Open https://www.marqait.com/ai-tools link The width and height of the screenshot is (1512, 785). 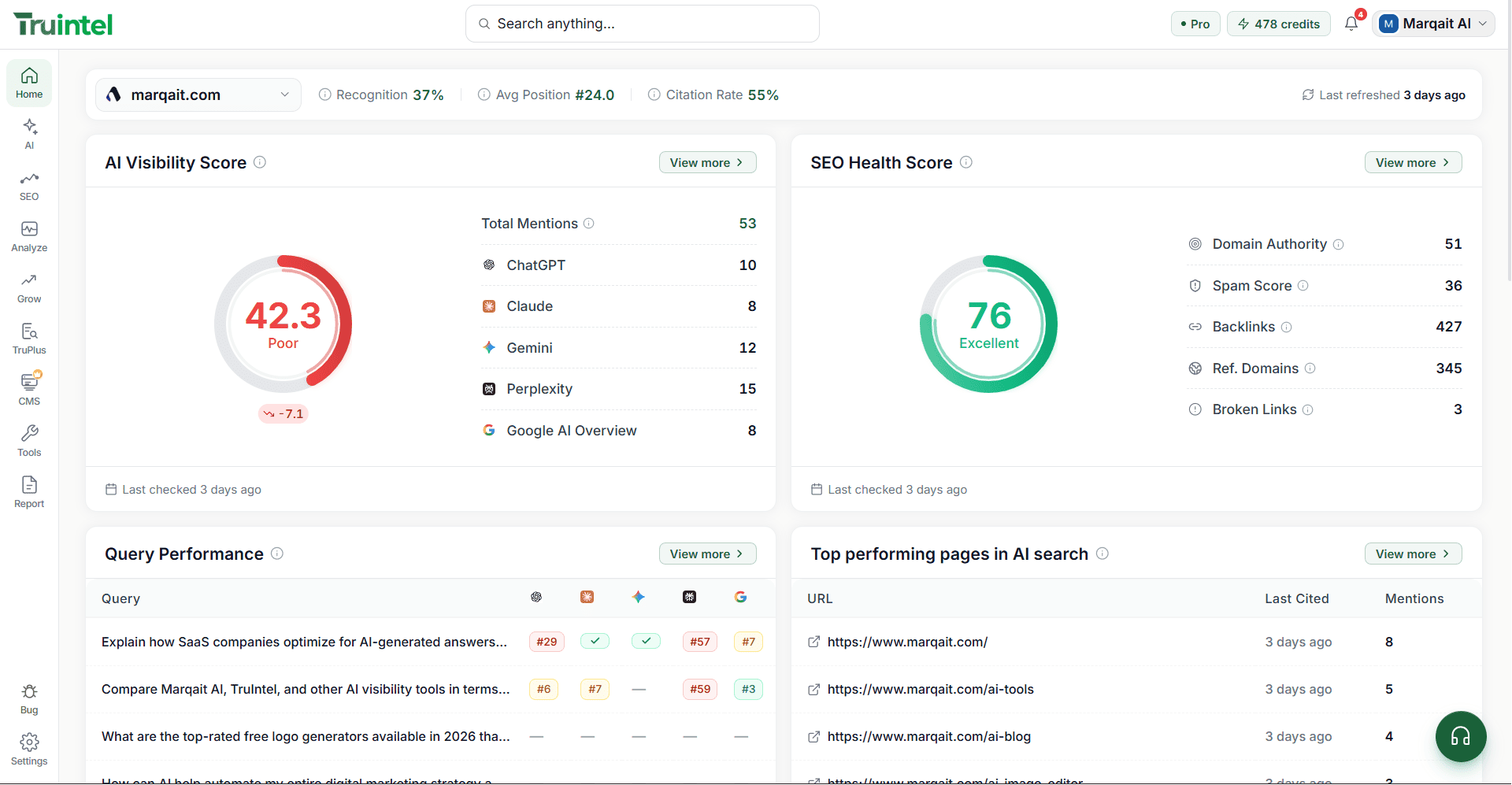[x=930, y=690]
